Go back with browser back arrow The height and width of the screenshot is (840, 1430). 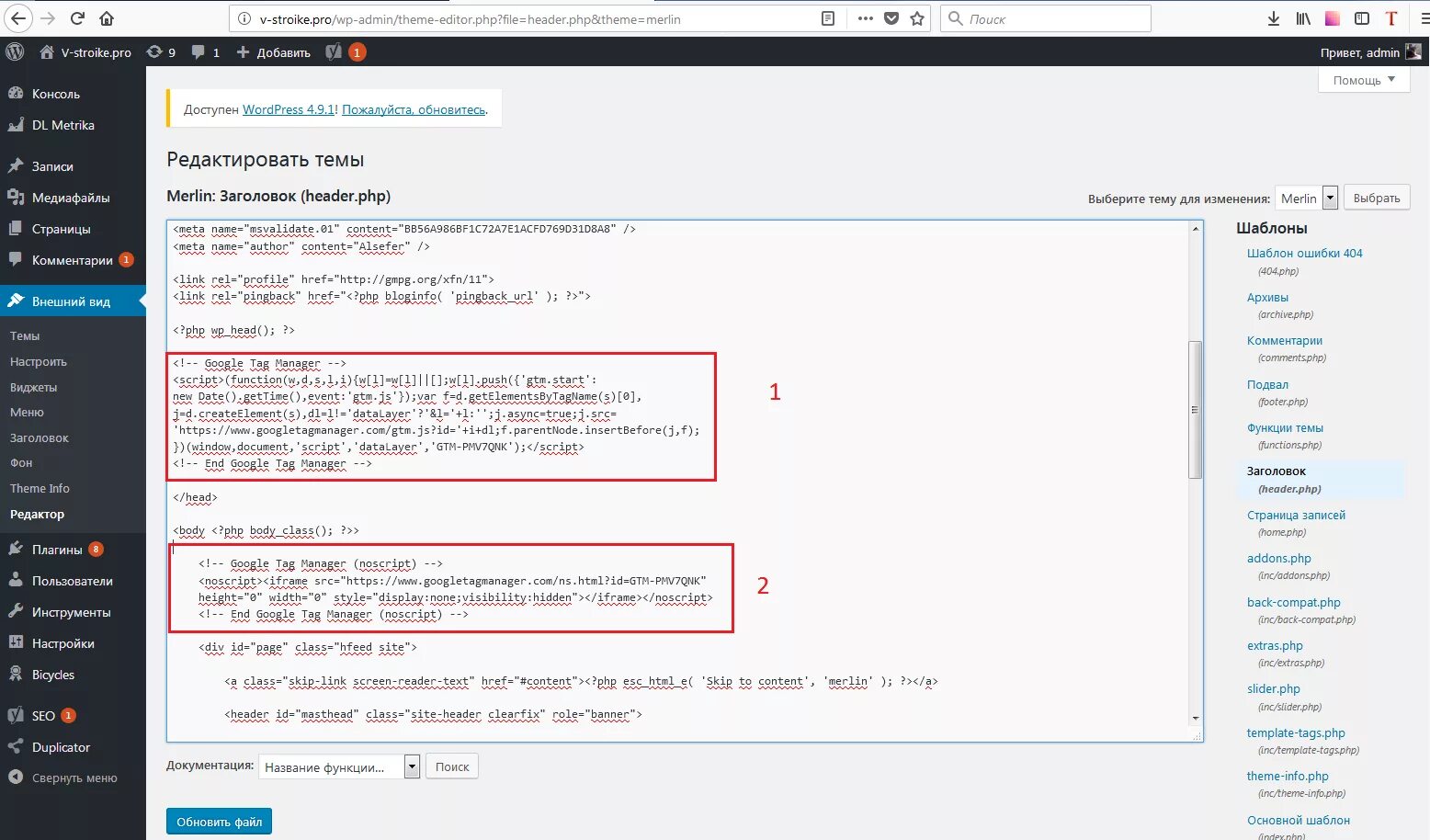(17, 18)
